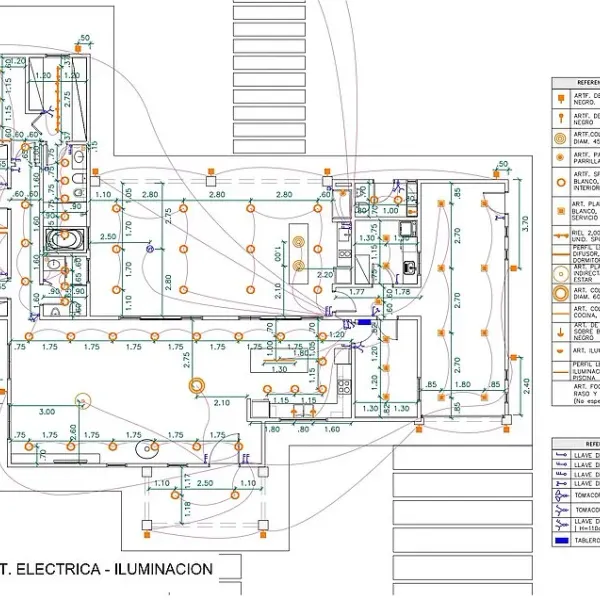This screenshot has height=600, width=600.
Task: Click the PISCINA profile line legend symbol
Action: pos(561,371)
